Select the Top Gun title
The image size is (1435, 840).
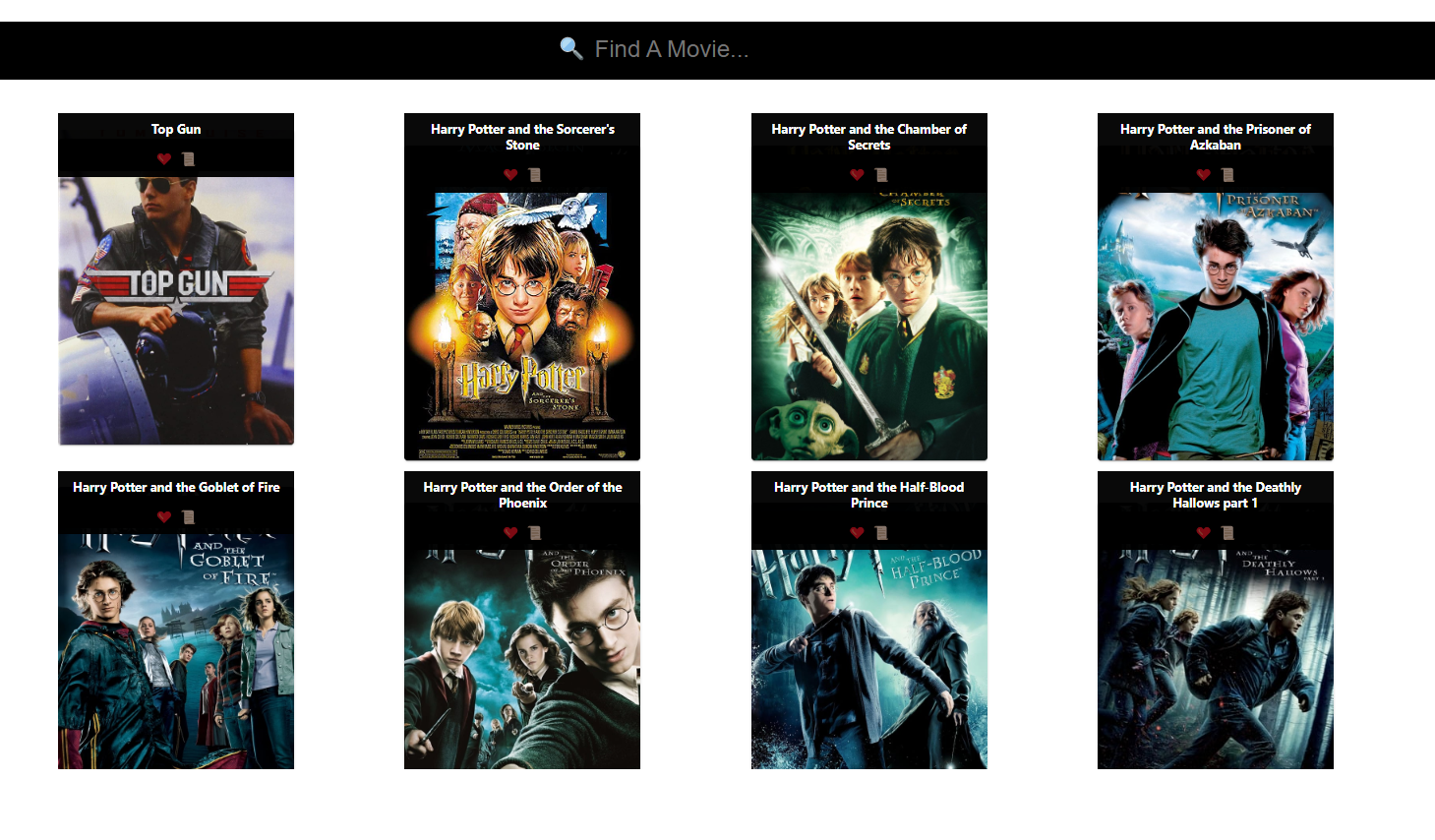[175, 129]
